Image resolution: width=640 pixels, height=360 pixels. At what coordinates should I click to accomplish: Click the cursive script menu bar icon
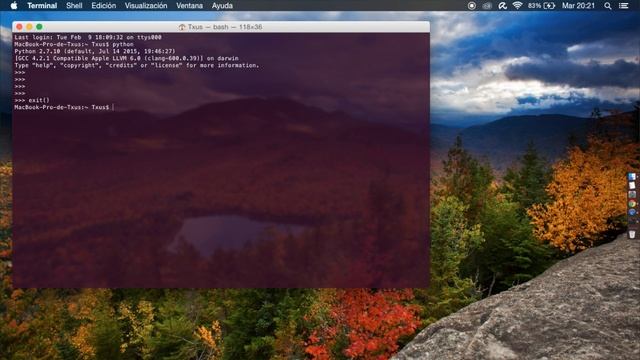[502, 6]
